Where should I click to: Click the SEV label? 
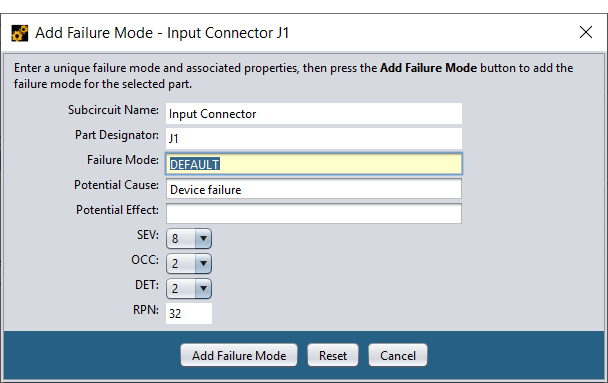(x=148, y=235)
